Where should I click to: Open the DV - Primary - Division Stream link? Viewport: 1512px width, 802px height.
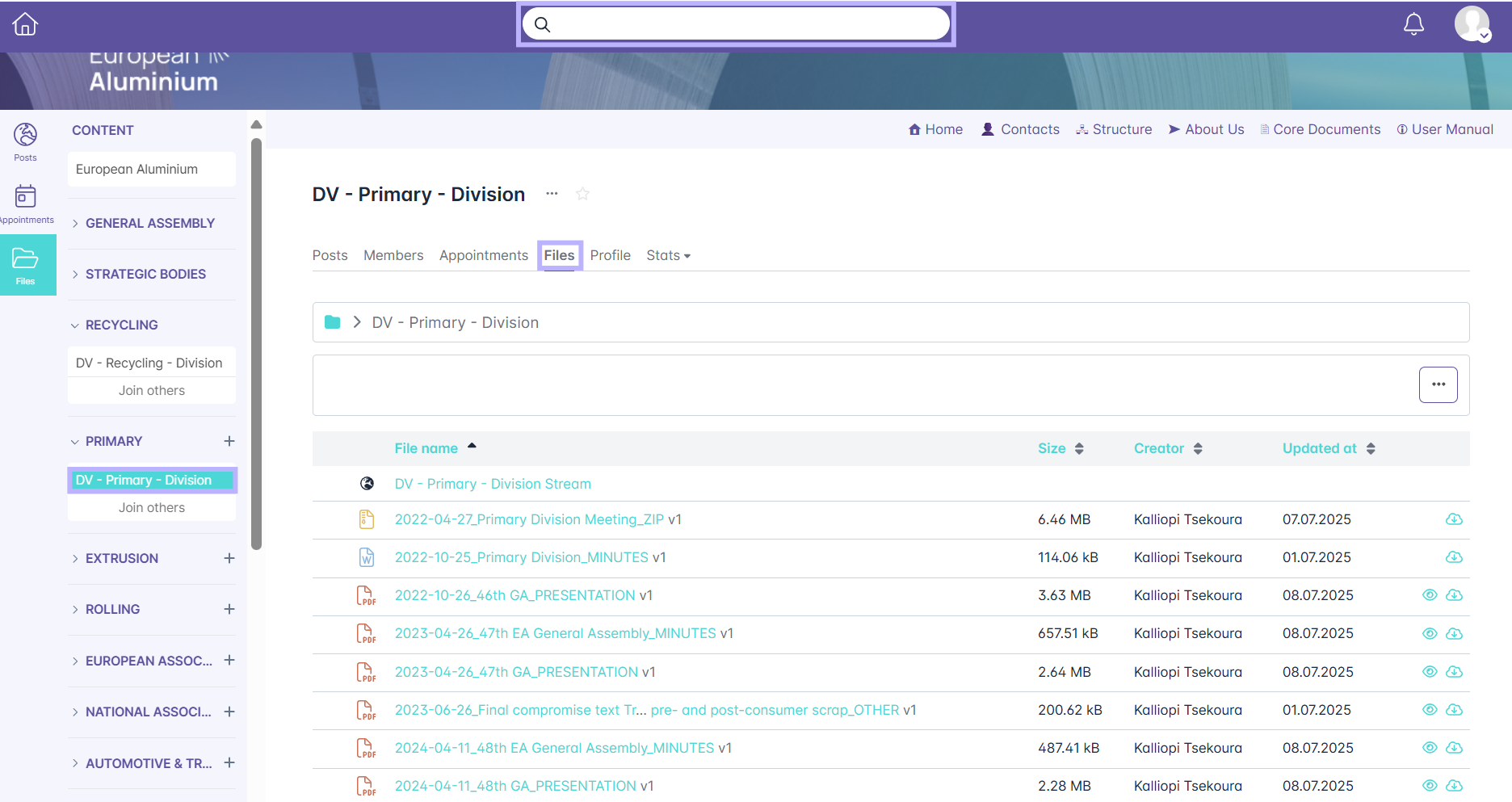(x=493, y=484)
